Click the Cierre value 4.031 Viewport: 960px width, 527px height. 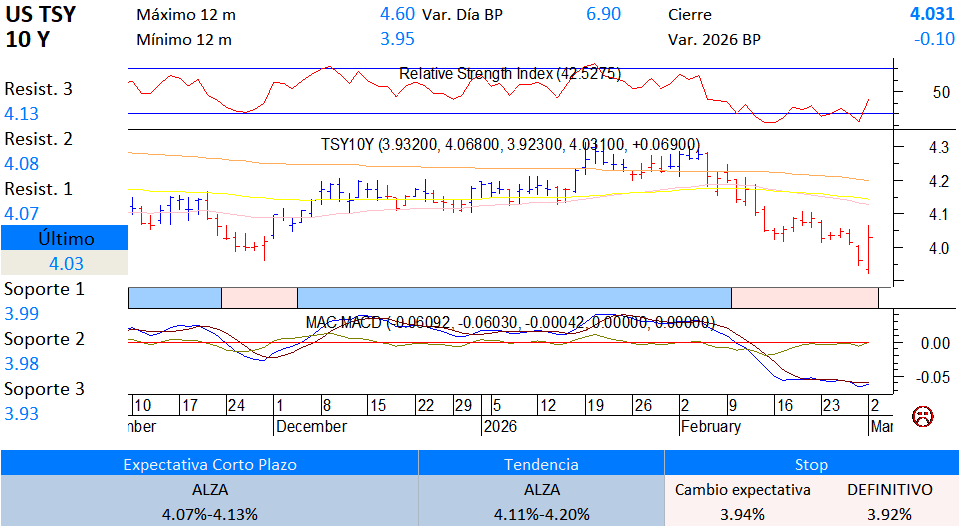point(931,15)
